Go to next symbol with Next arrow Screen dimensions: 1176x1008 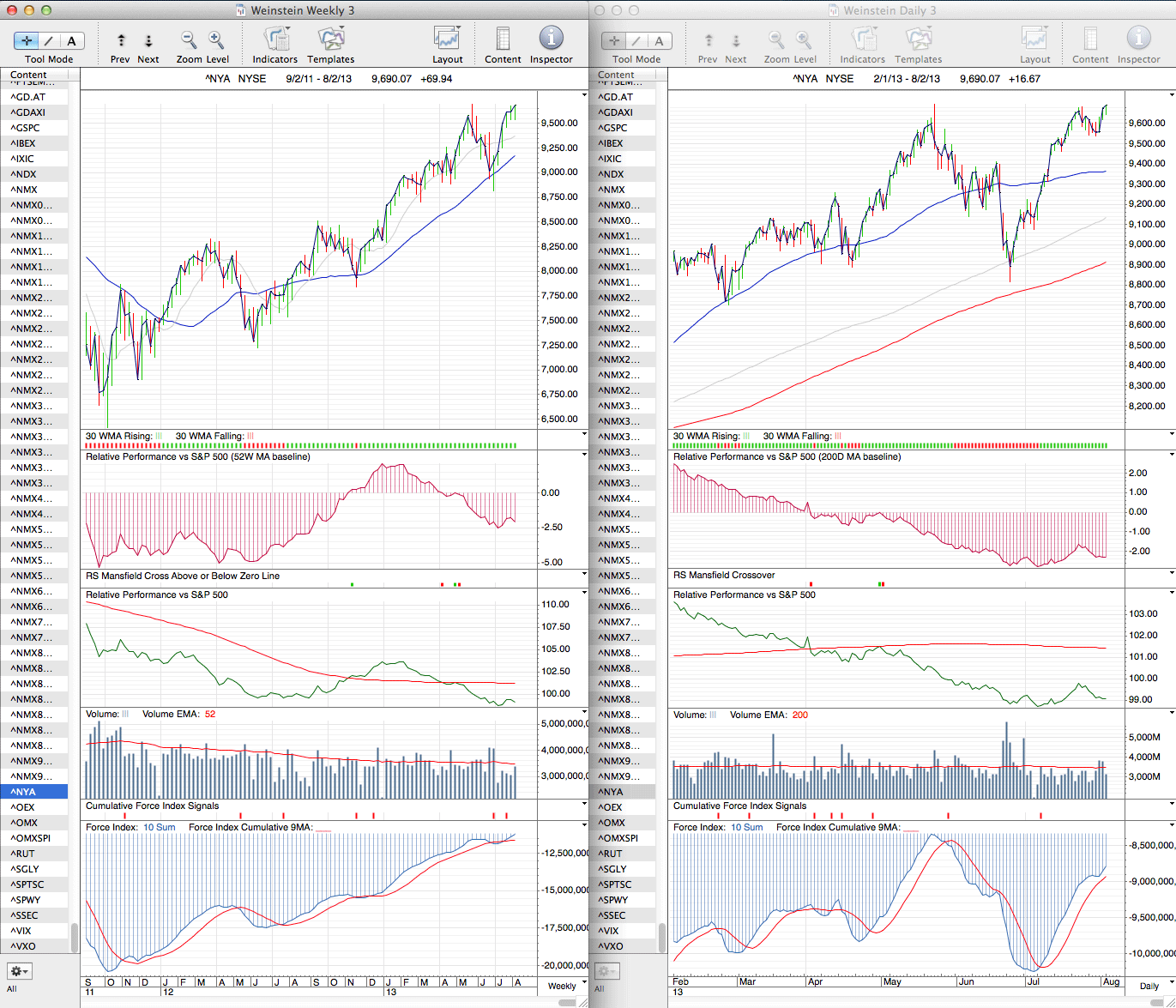[x=148, y=41]
